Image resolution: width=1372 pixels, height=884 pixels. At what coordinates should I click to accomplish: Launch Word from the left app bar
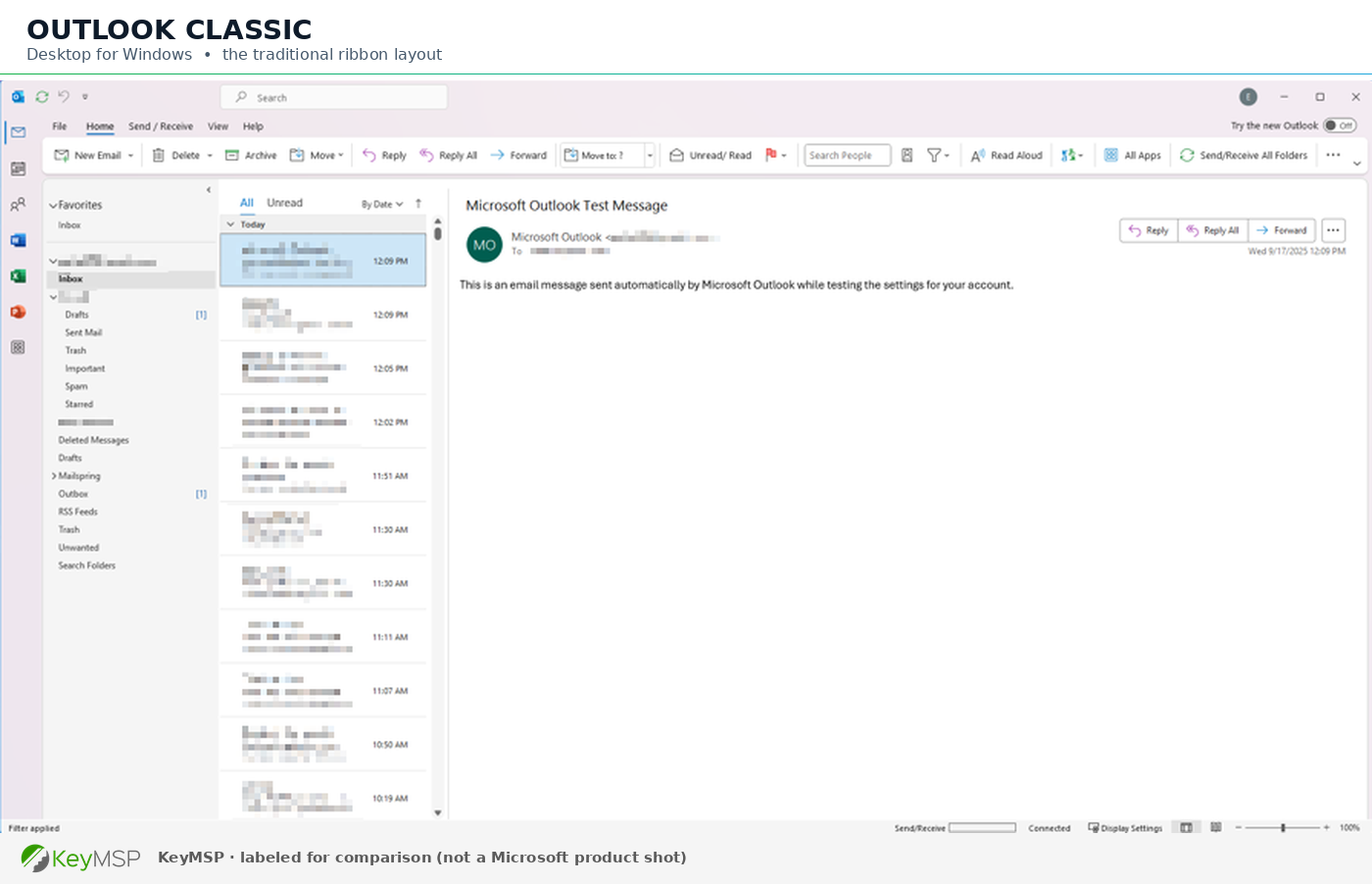(x=18, y=240)
